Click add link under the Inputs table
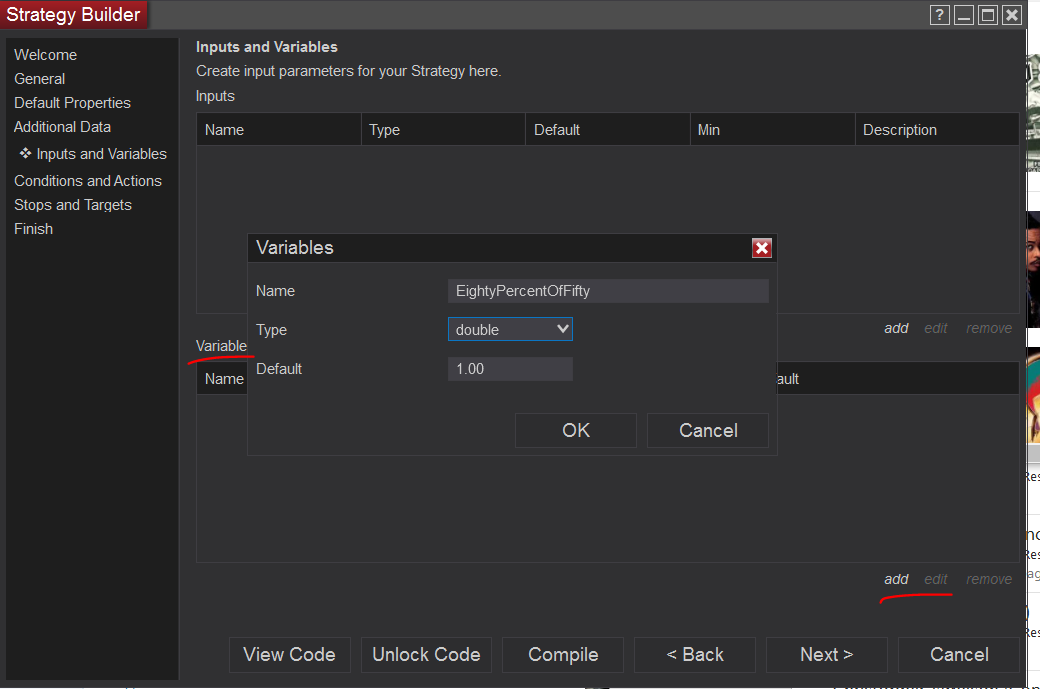 pos(896,328)
